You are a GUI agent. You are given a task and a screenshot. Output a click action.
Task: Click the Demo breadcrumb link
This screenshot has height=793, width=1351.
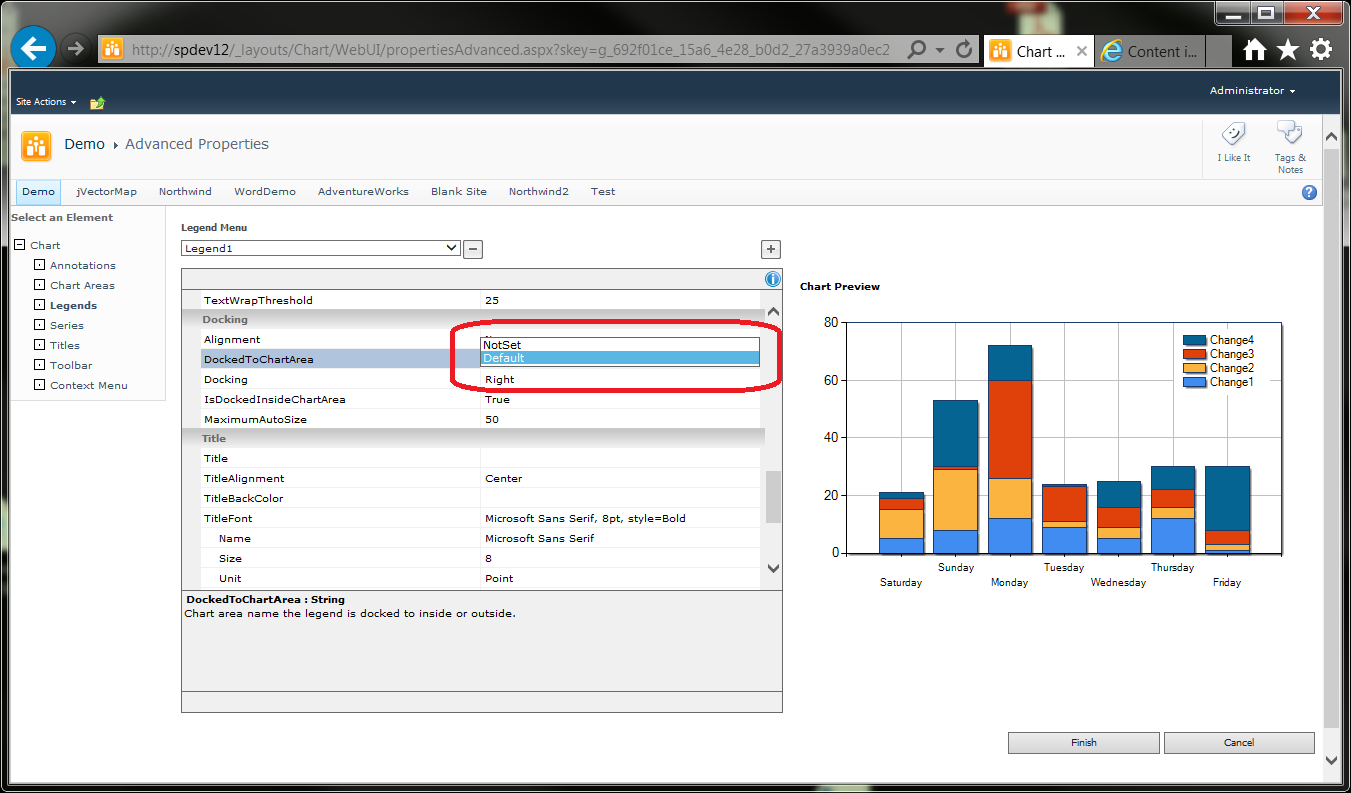[x=85, y=144]
